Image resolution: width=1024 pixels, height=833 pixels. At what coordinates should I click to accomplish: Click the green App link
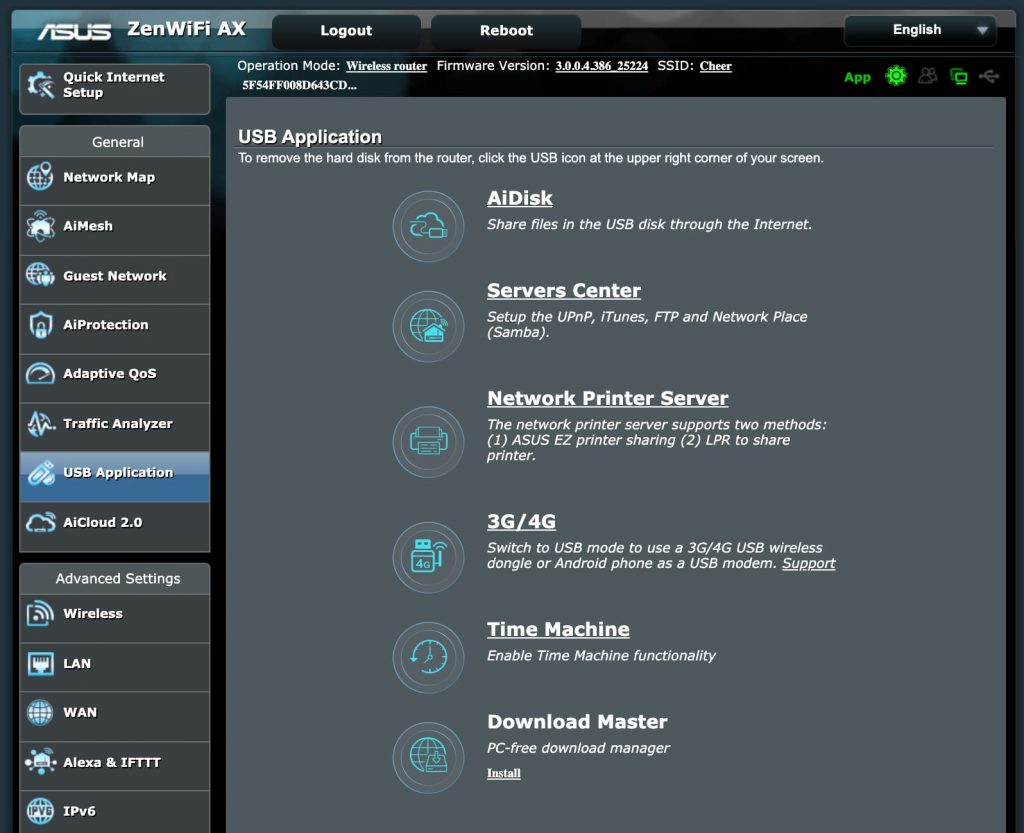tap(857, 77)
